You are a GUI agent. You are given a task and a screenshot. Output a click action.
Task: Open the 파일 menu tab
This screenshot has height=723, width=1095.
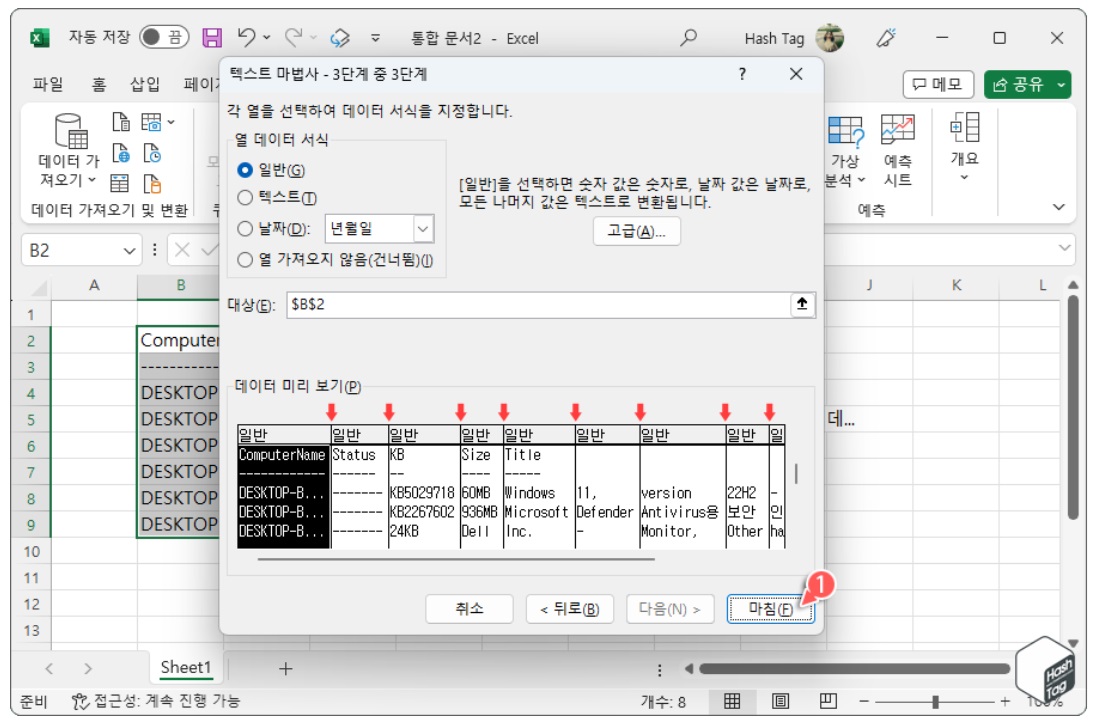tap(47, 85)
